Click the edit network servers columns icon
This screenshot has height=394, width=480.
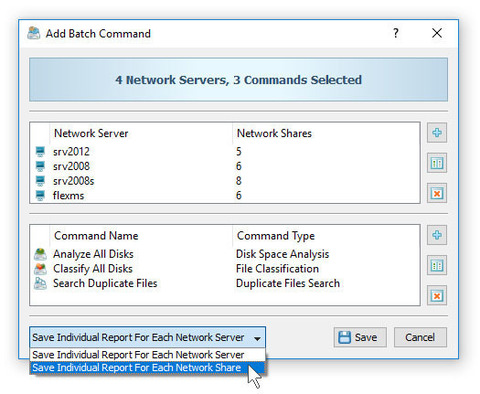(437, 163)
